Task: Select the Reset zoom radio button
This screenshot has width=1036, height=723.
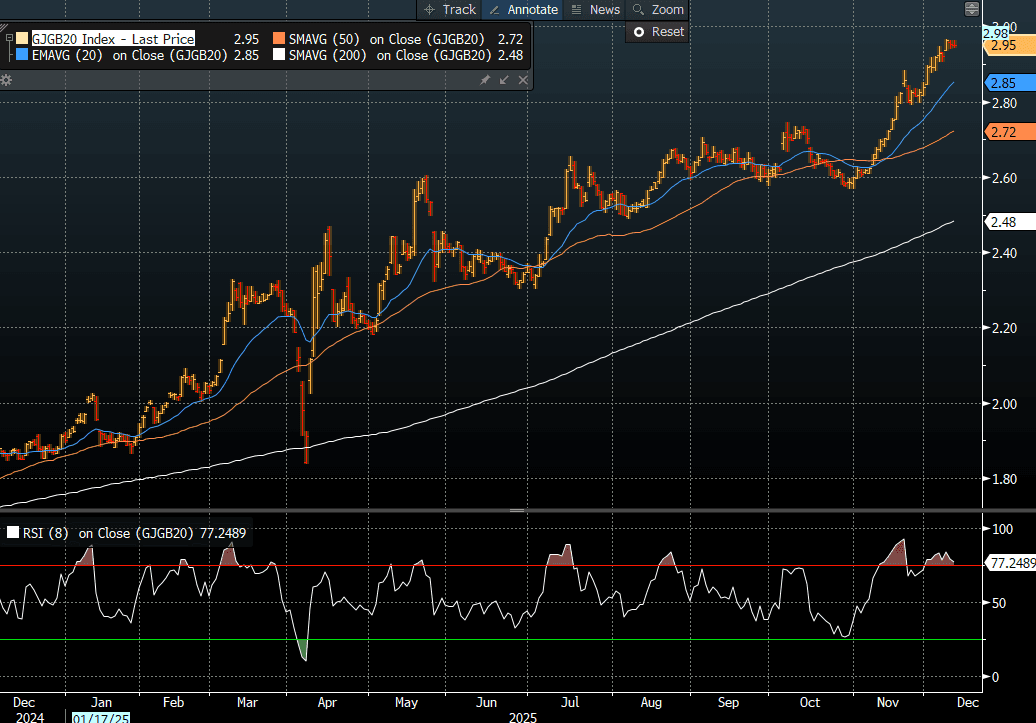Action: coord(639,32)
